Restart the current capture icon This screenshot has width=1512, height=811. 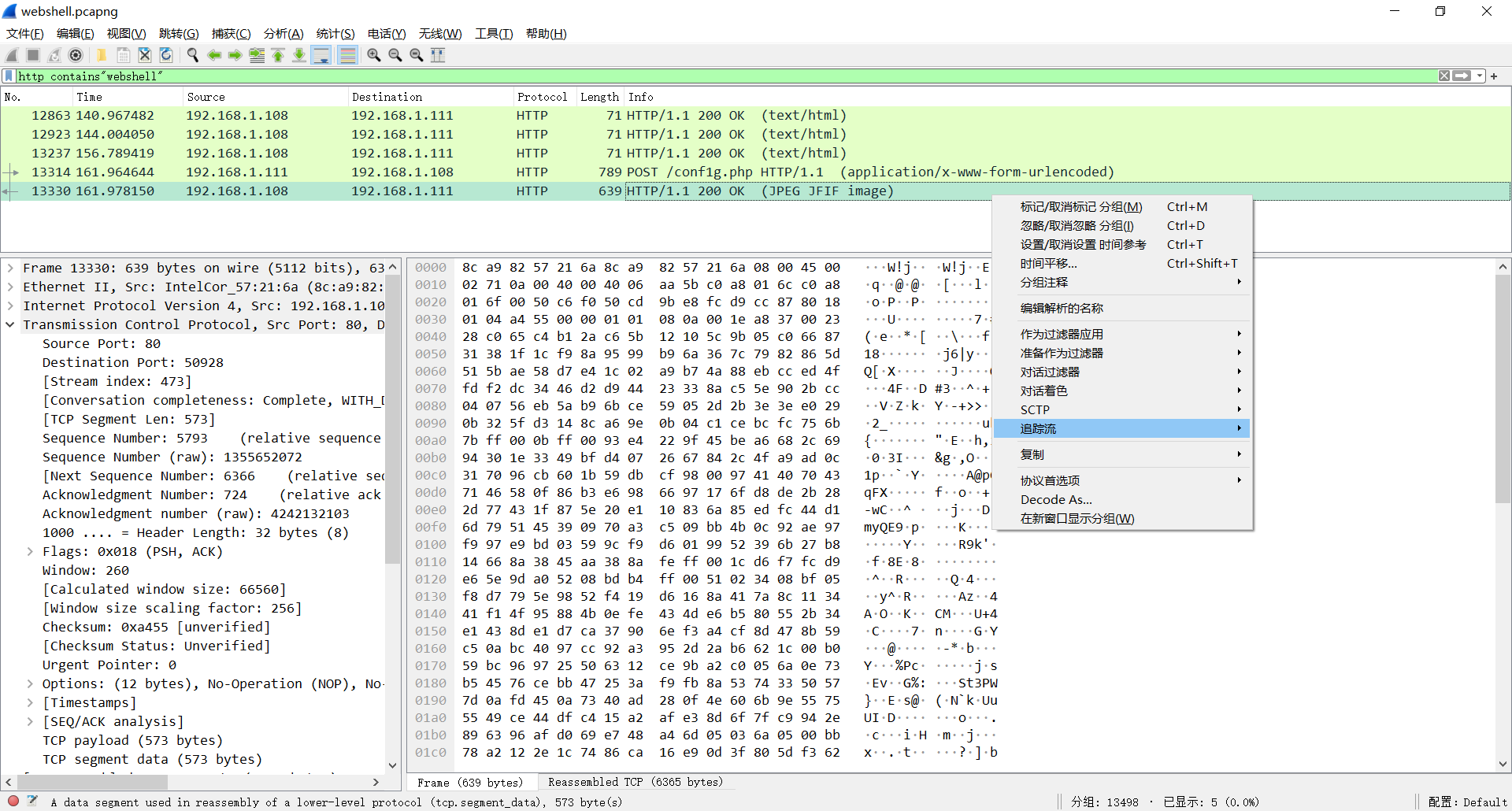pyautogui.click(x=54, y=55)
